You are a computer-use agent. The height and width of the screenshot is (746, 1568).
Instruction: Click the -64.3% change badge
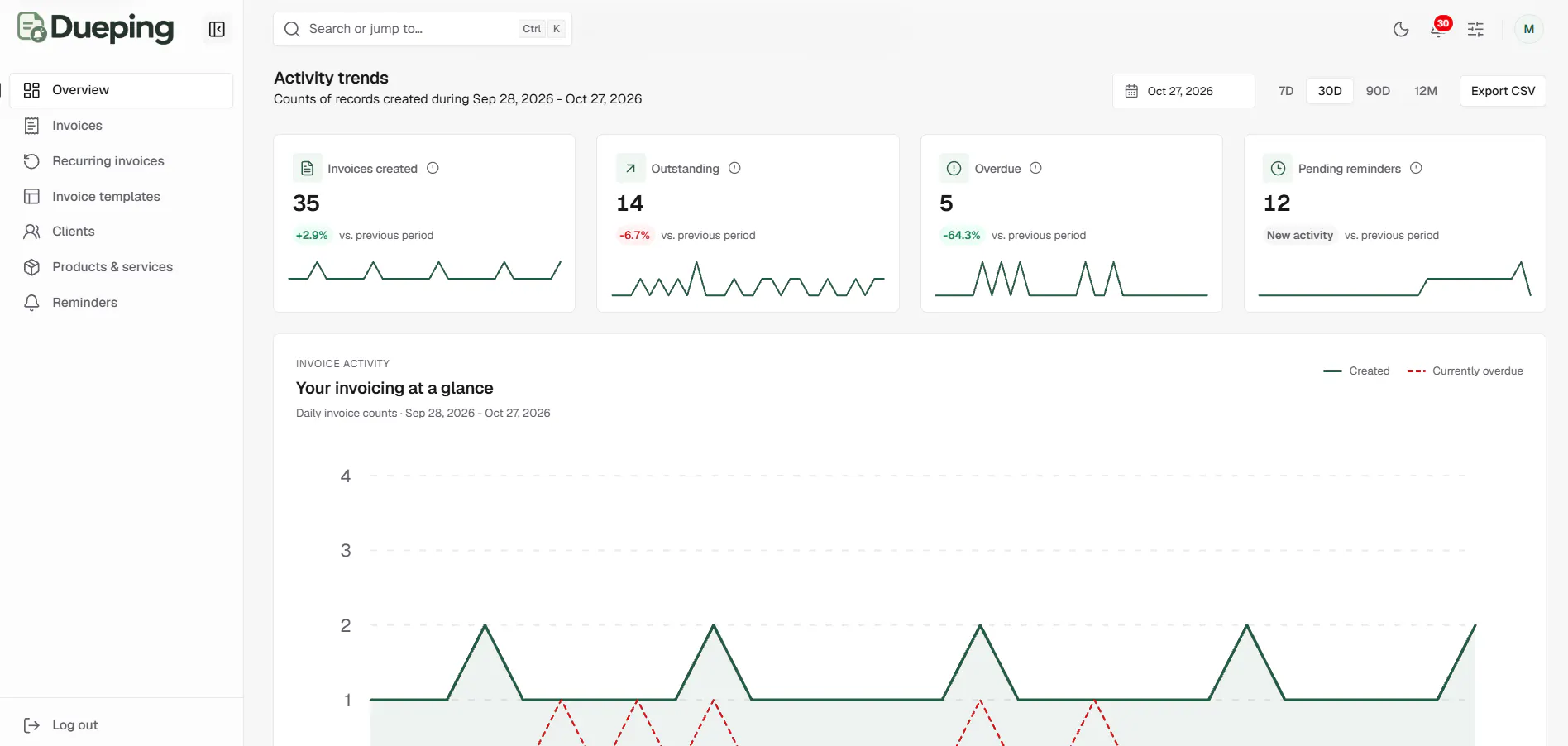point(962,236)
